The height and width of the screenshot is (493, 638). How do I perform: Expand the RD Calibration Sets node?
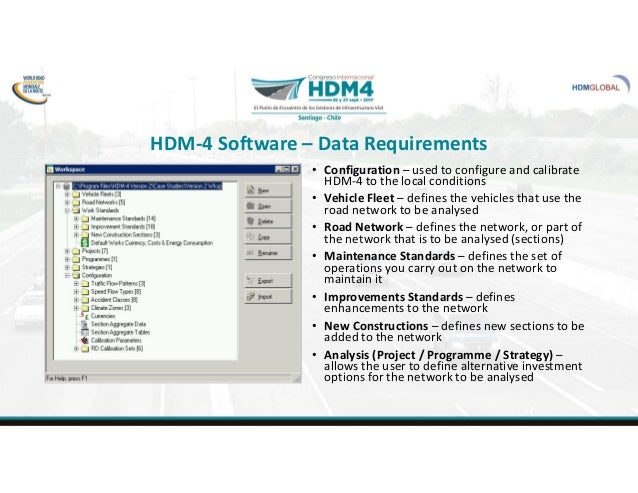[x=76, y=349]
